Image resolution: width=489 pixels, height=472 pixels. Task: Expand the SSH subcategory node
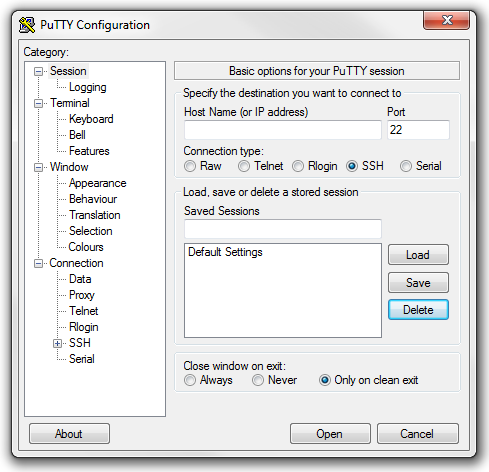click(x=58, y=343)
